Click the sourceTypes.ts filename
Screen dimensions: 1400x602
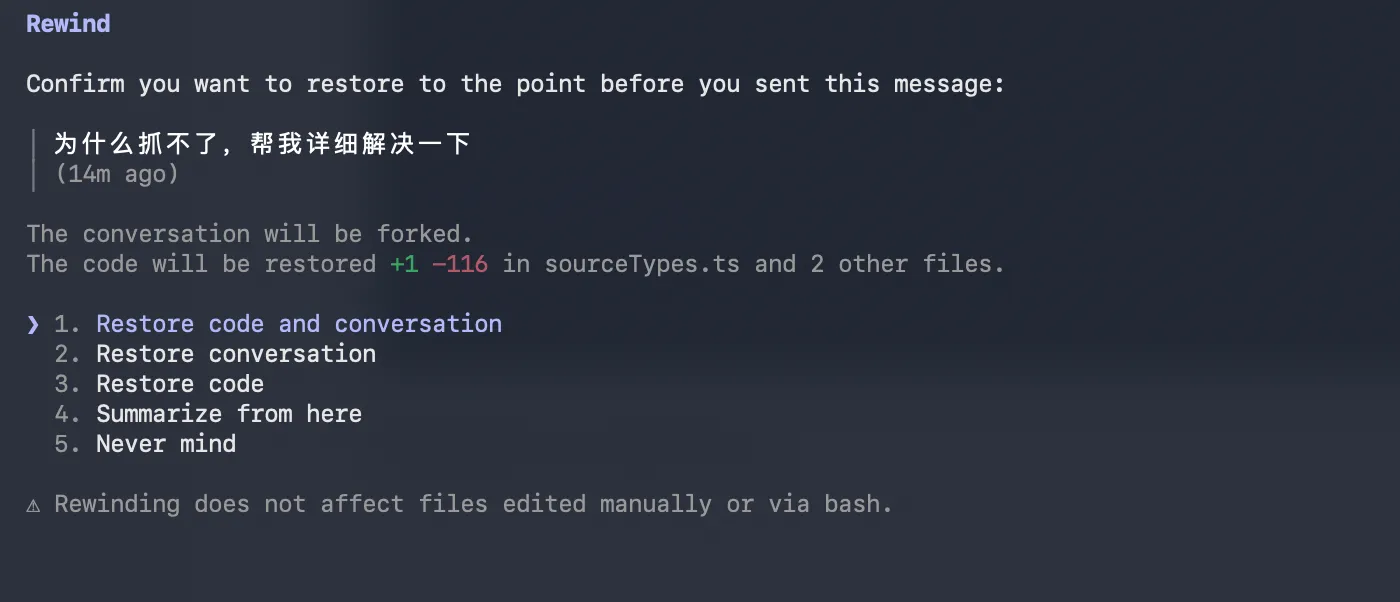click(643, 264)
